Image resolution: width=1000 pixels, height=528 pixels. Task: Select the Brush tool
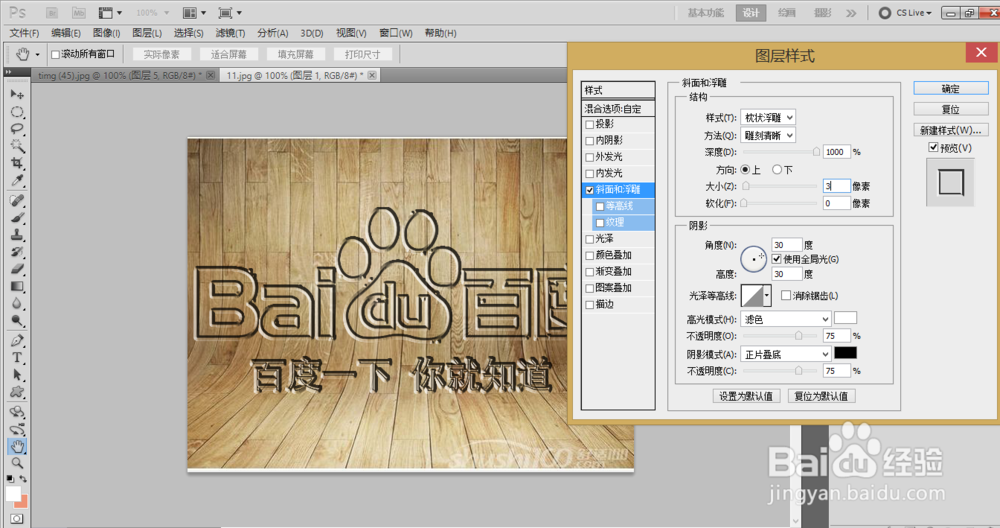[17, 218]
